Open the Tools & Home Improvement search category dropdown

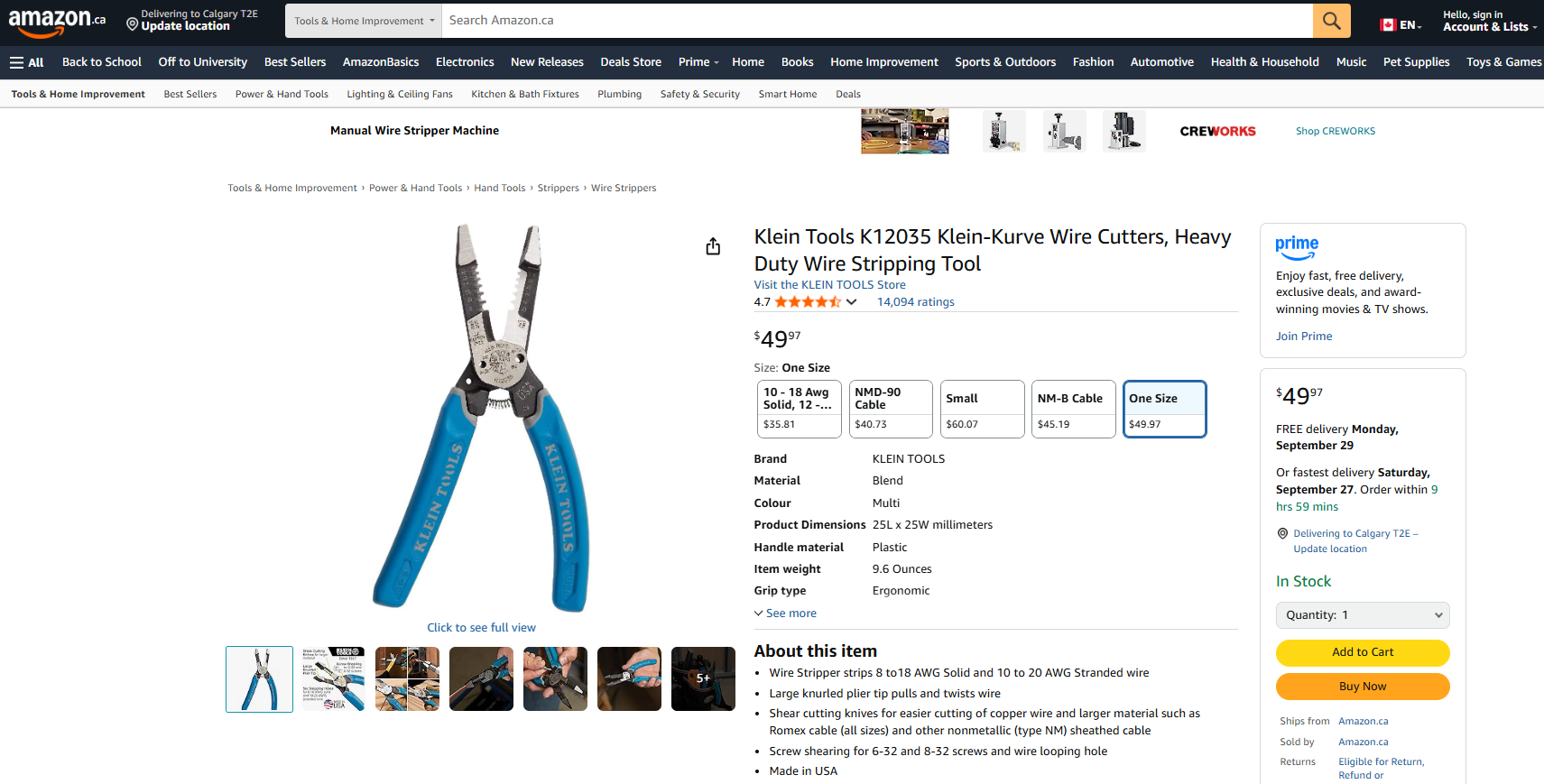point(364,21)
